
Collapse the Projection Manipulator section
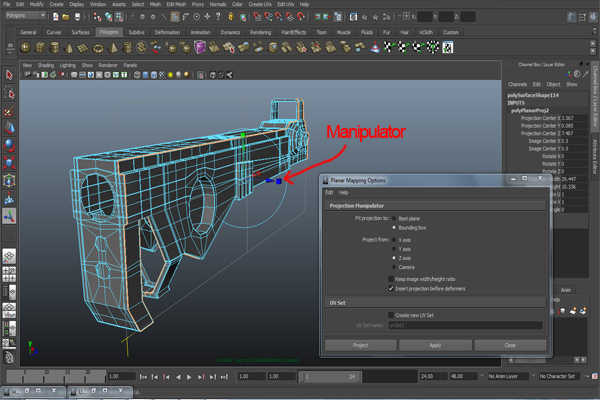coord(435,206)
